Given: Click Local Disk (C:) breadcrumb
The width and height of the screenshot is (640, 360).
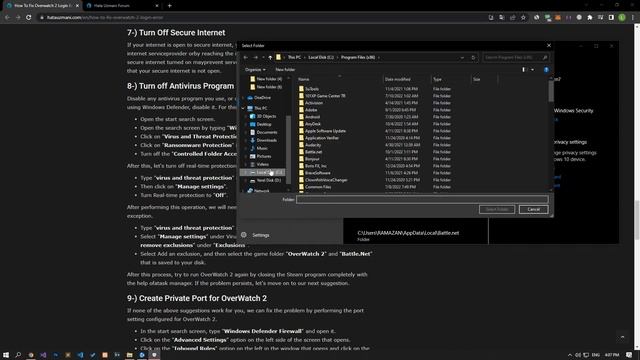Looking at the screenshot, I should (321, 58).
